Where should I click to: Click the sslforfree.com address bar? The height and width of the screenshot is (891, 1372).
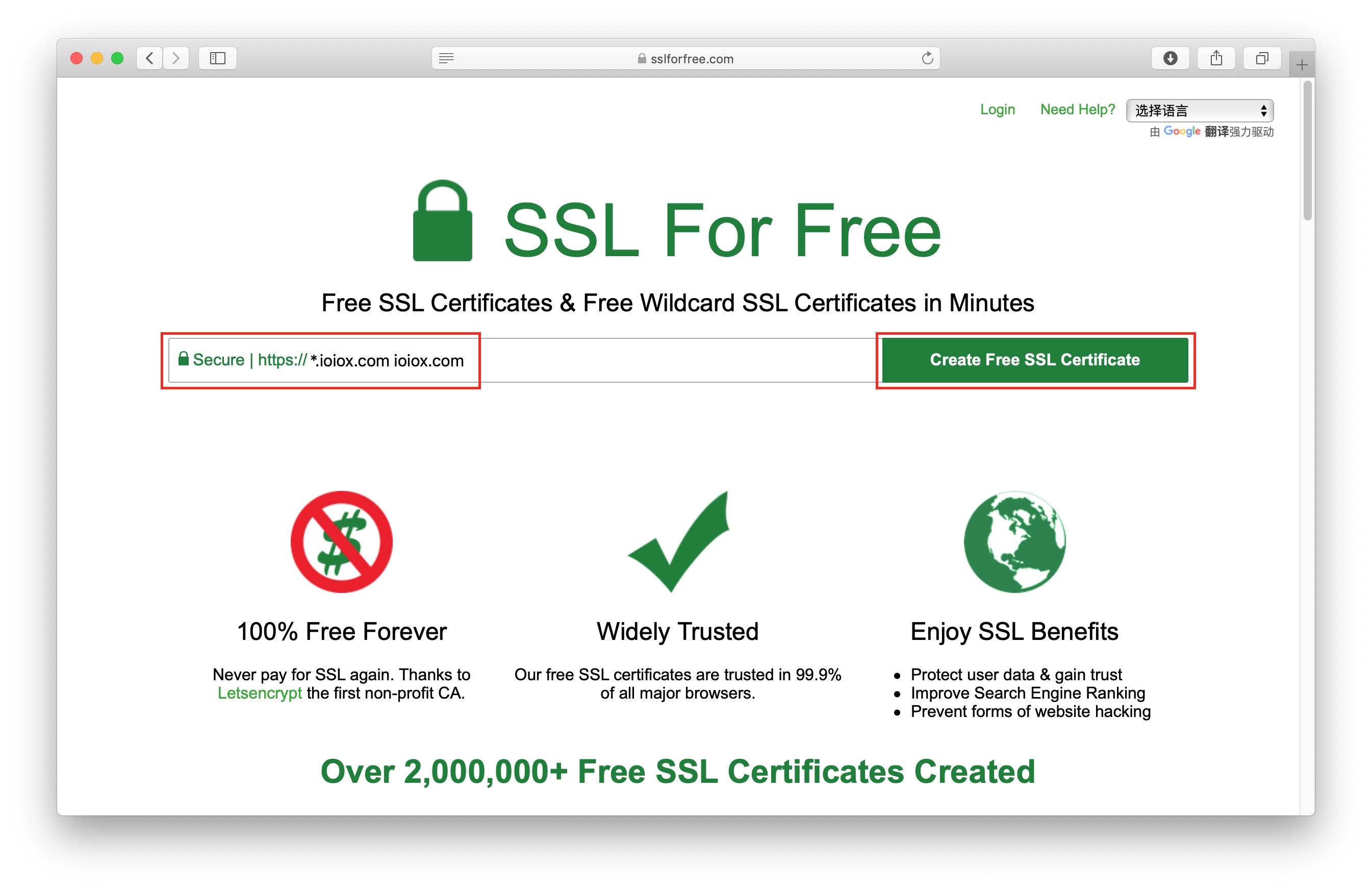coord(685,58)
